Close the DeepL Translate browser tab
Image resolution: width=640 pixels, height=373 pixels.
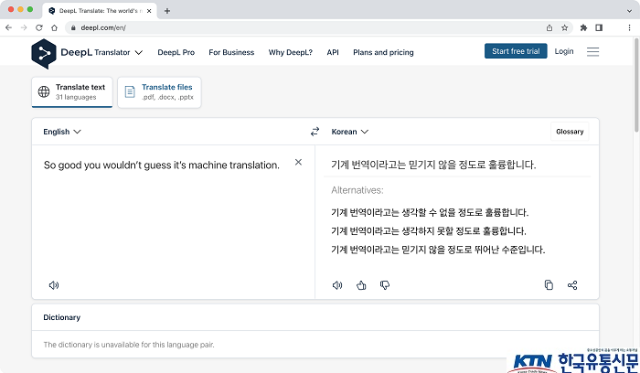[149, 11]
